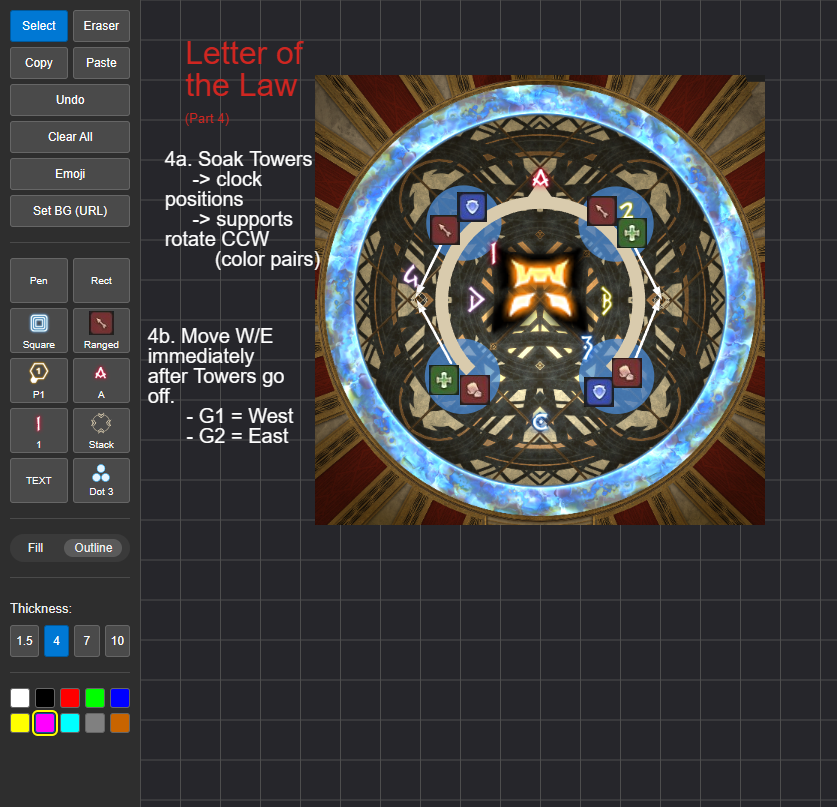This screenshot has width=837, height=807.
Task: Activate the Rect shape tool
Action: pos(101,281)
